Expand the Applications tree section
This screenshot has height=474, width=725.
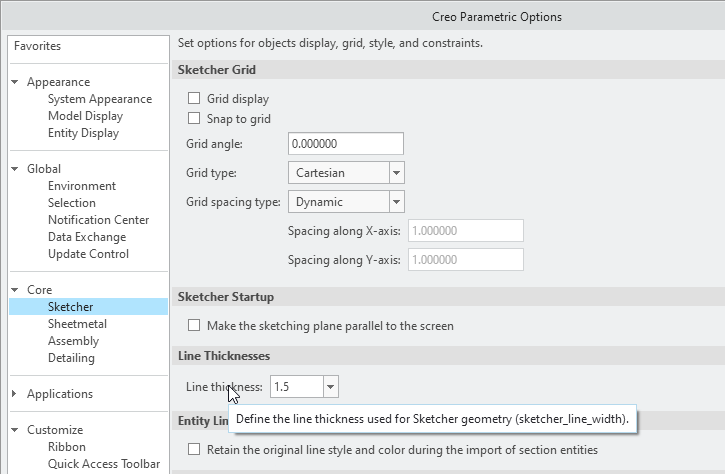pos(15,394)
